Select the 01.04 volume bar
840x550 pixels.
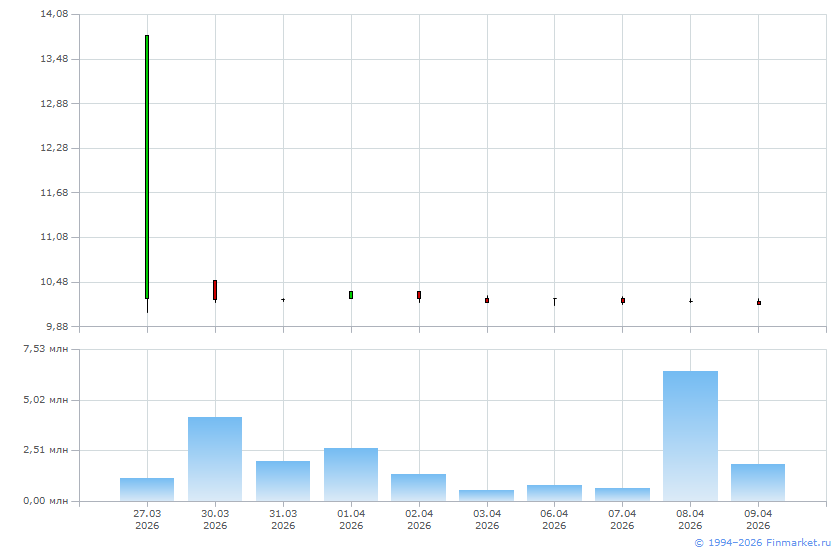click(x=351, y=474)
